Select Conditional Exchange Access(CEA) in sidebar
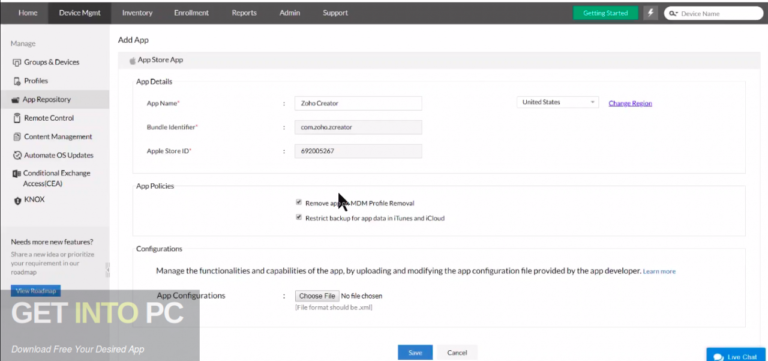The height and width of the screenshot is (361, 768). (x=56, y=178)
